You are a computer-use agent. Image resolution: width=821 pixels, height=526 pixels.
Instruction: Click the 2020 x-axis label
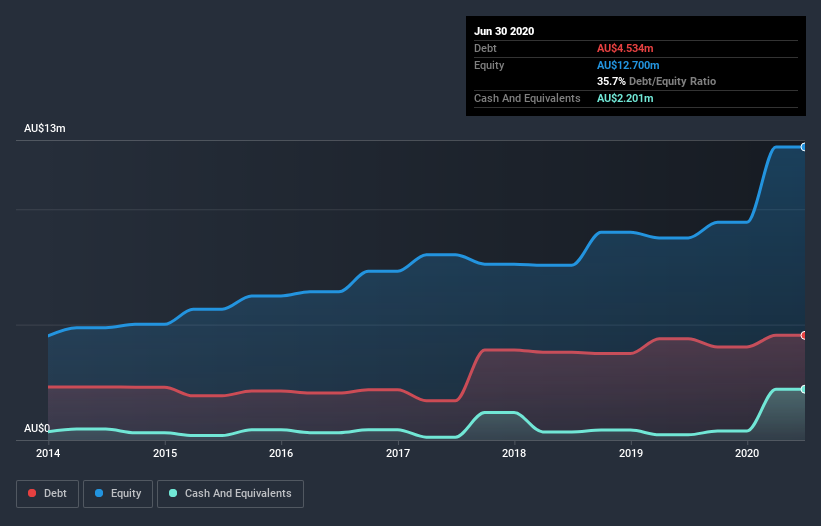click(x=747, y=453)
